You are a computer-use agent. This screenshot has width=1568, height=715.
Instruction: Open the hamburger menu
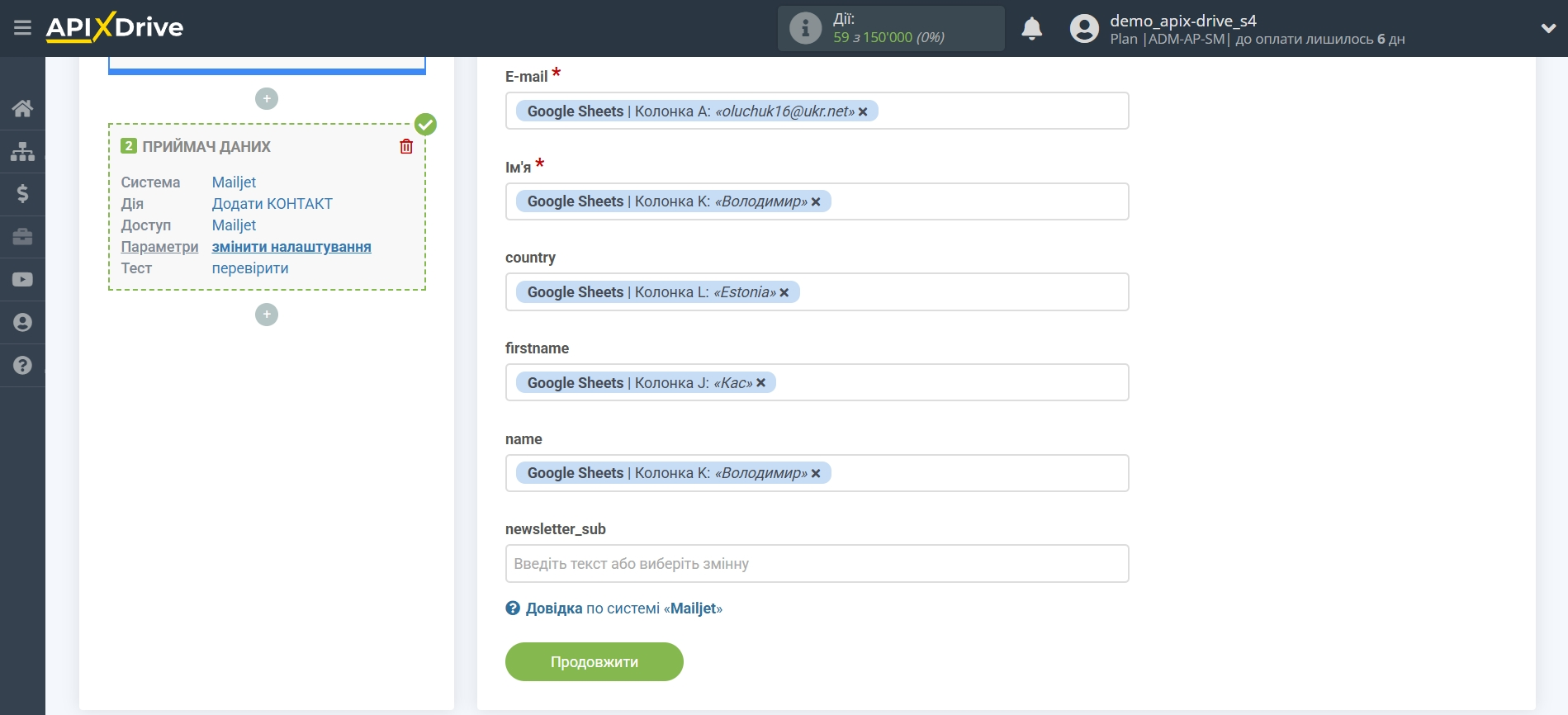(x=22, y=28)
